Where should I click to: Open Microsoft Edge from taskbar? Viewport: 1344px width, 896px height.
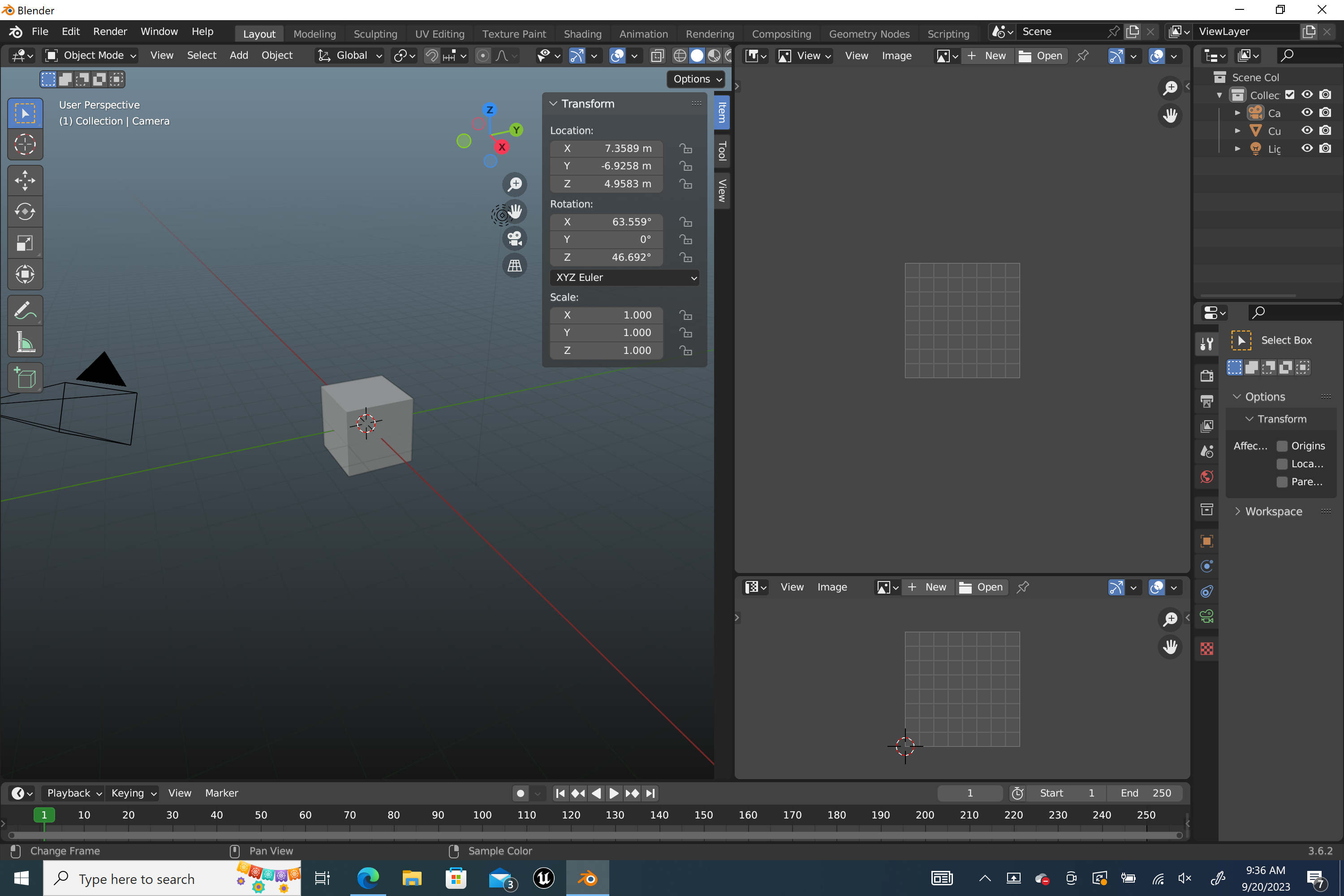[x=368, y=878]
